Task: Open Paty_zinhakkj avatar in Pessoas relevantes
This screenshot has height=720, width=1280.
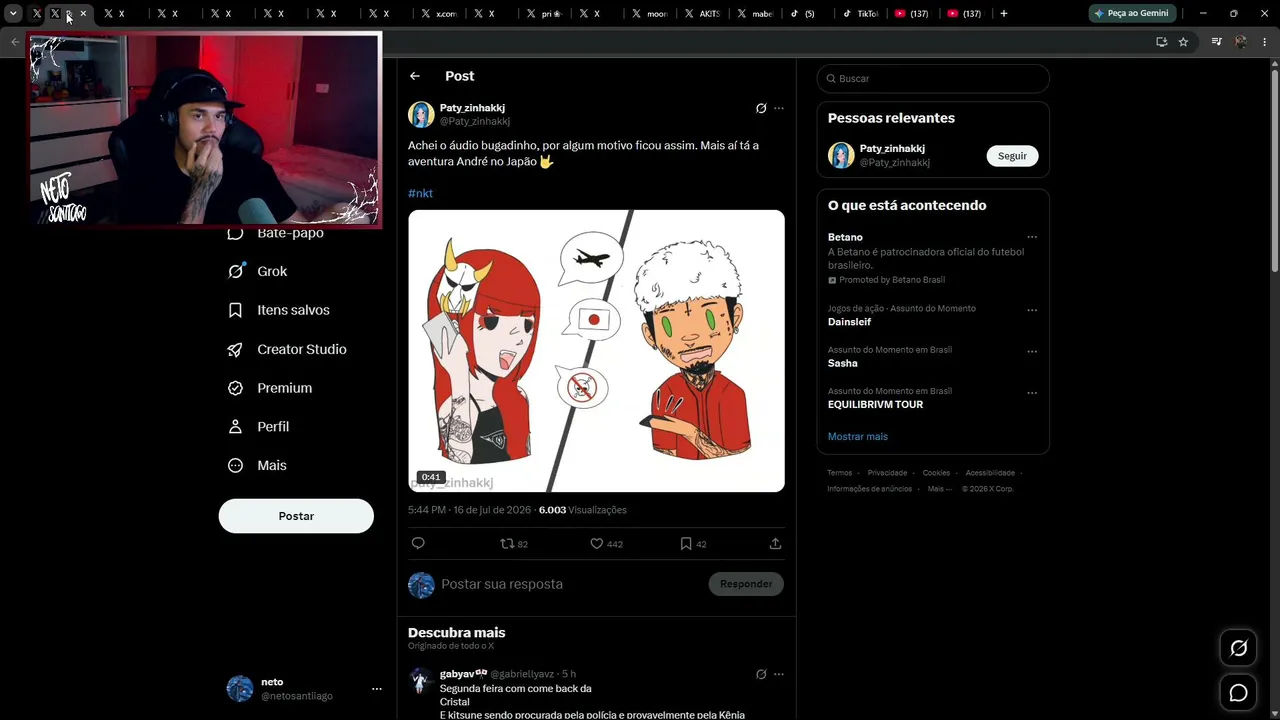Action: (841, 155)
